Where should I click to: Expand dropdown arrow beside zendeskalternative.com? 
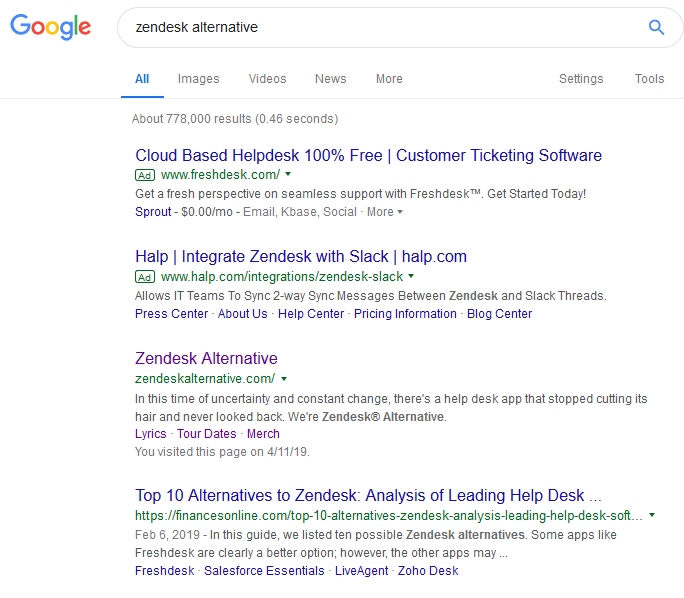point(284,379)
